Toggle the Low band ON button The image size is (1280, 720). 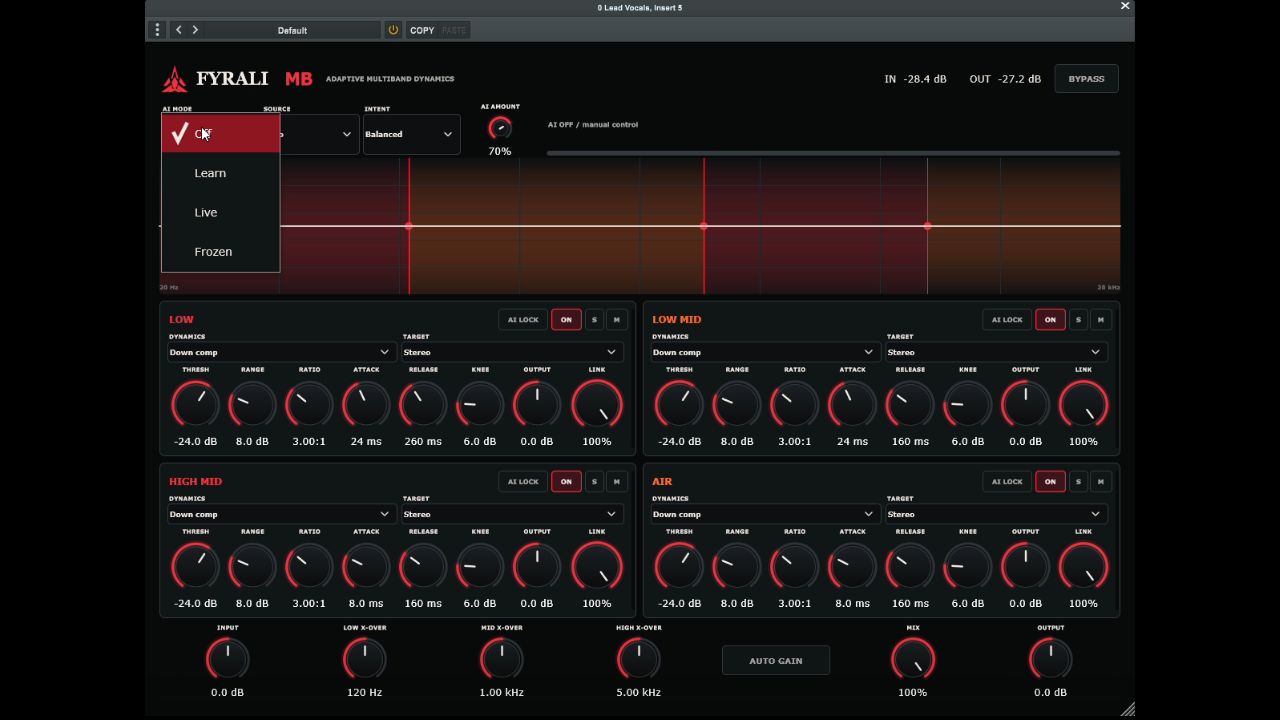[x=566, y=320]
